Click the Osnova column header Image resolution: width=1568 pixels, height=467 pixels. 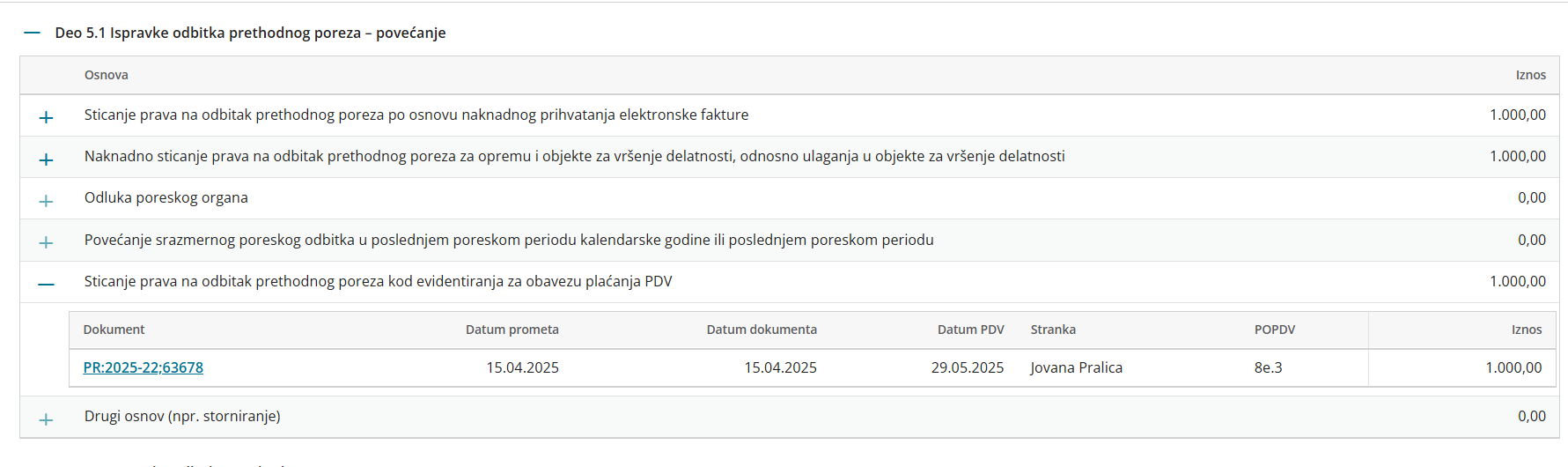106,75
